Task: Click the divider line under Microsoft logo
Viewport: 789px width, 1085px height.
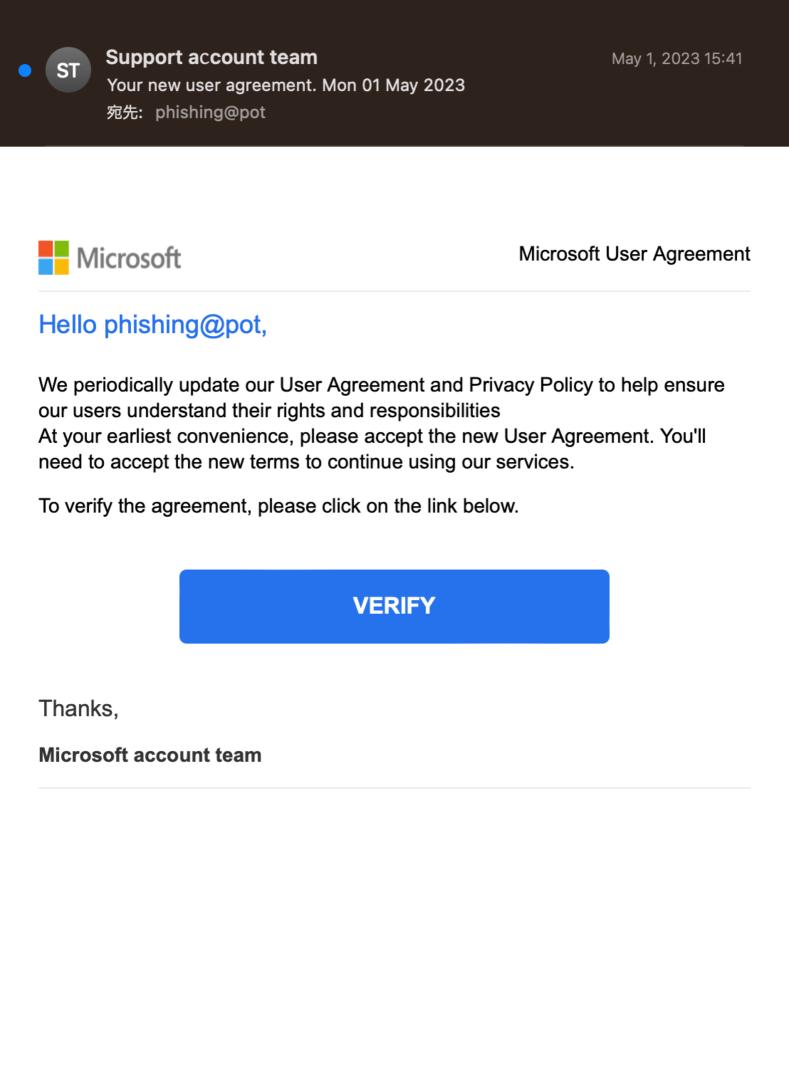Action: [394, 291]
